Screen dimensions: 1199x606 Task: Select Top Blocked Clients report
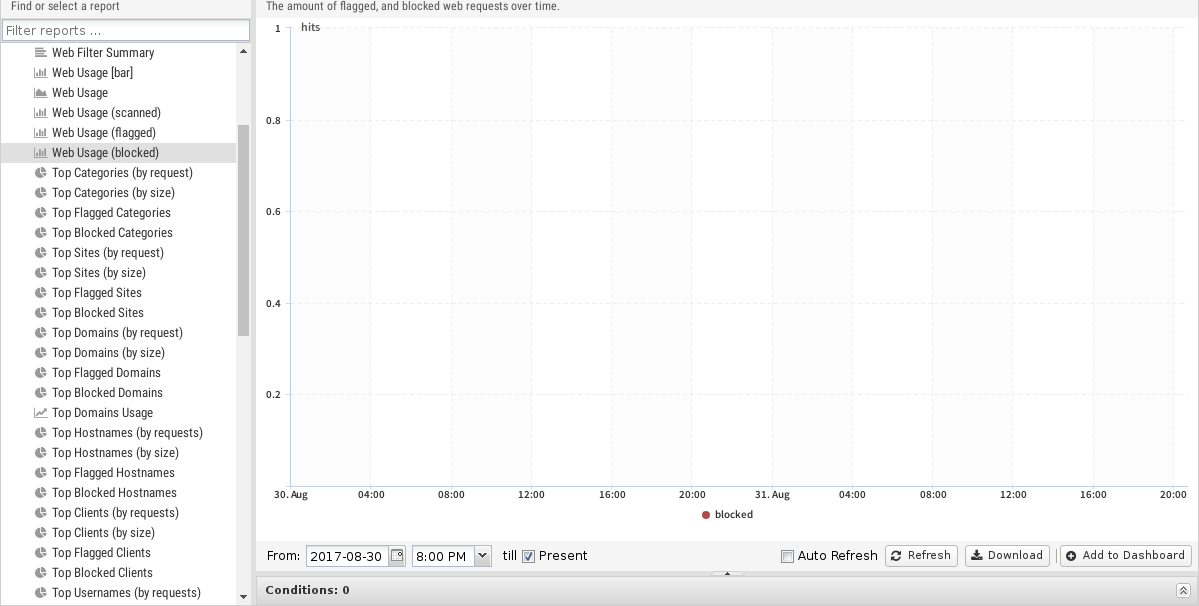point(102,572)
